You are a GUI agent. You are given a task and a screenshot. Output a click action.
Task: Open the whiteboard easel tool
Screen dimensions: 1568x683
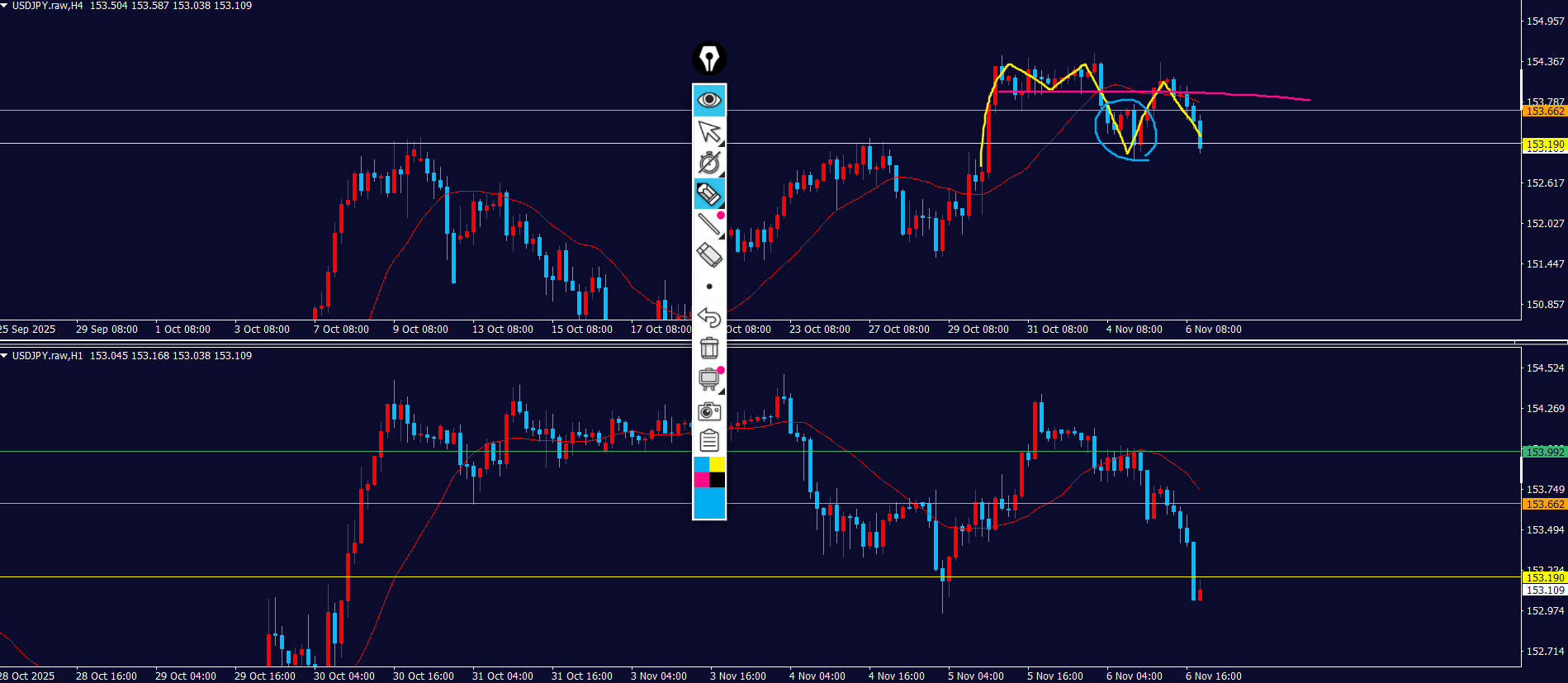tap(709, 379)
